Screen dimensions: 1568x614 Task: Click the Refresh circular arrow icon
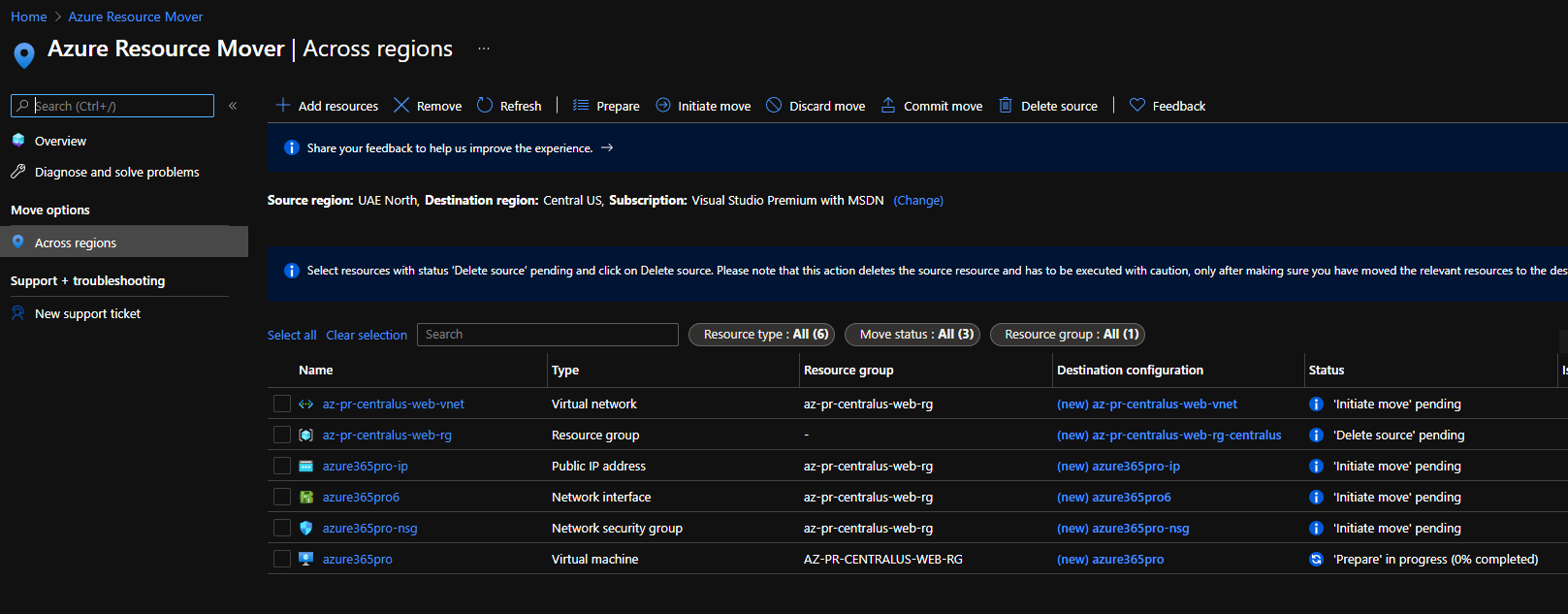coord(485,105)
